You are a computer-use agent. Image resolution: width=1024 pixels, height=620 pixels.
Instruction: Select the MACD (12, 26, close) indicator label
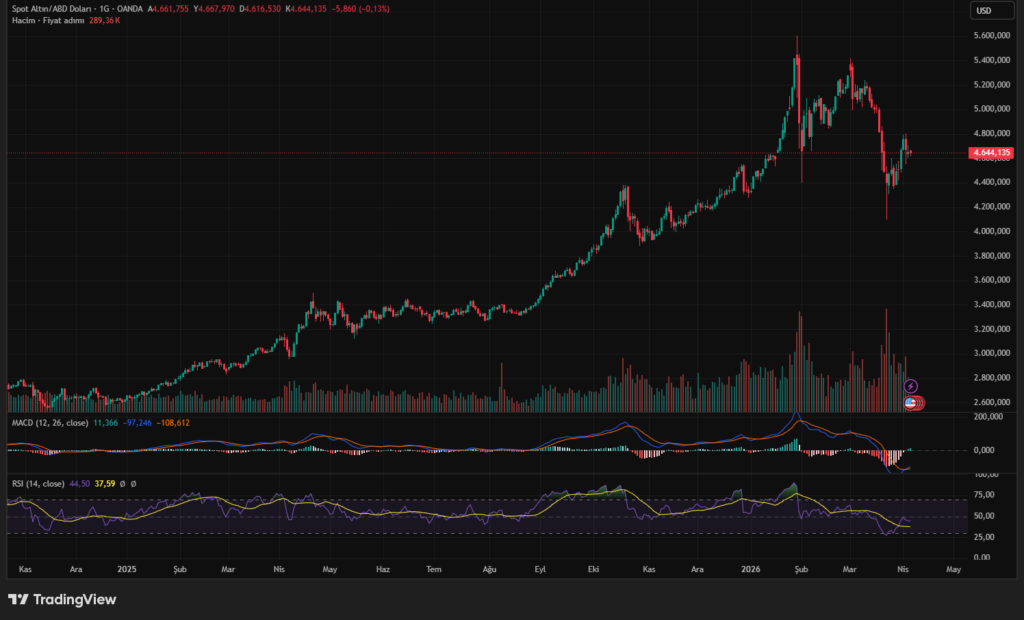tap(47, 423)
